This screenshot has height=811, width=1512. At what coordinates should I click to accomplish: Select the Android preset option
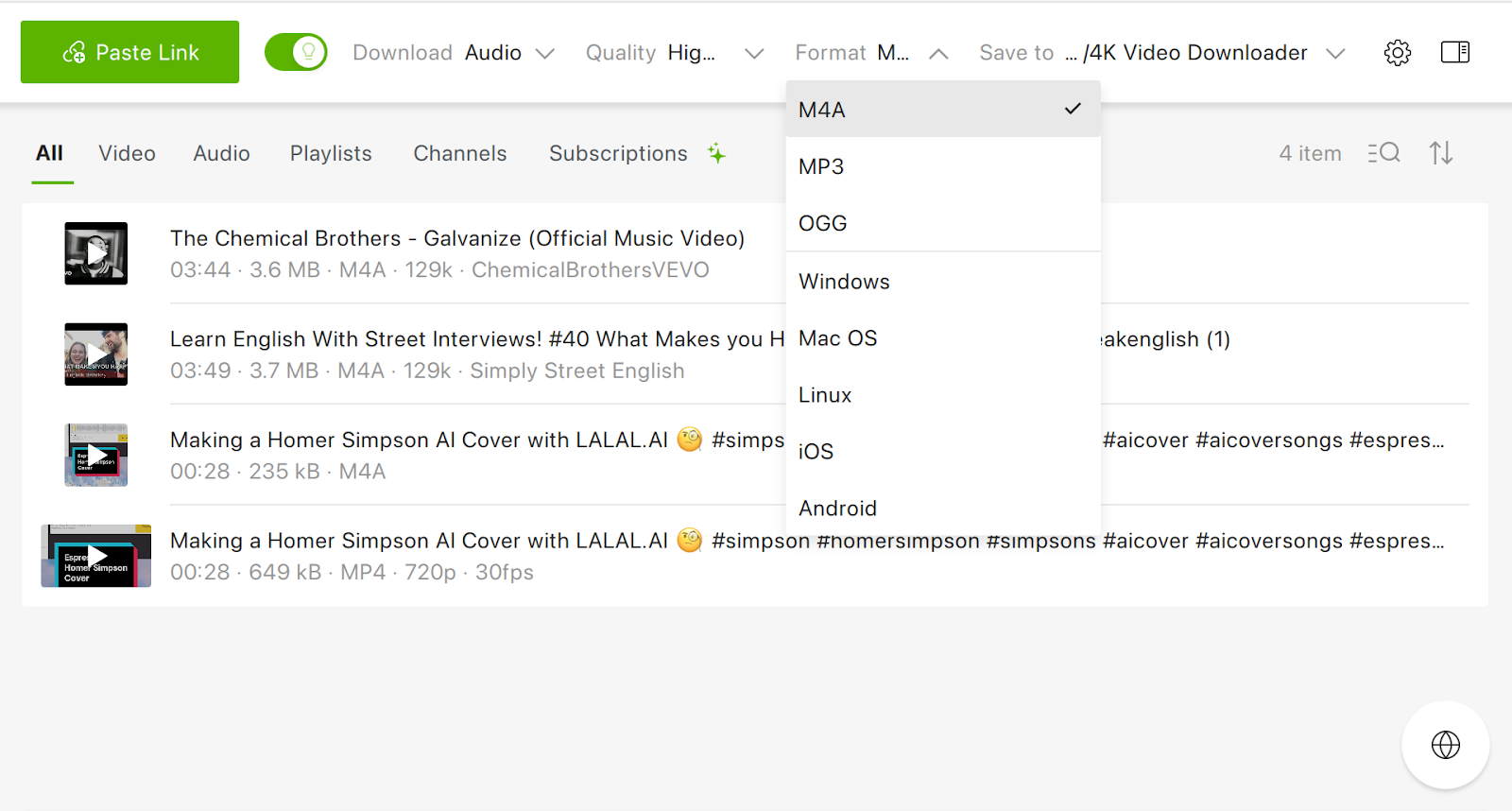[943, 509]
